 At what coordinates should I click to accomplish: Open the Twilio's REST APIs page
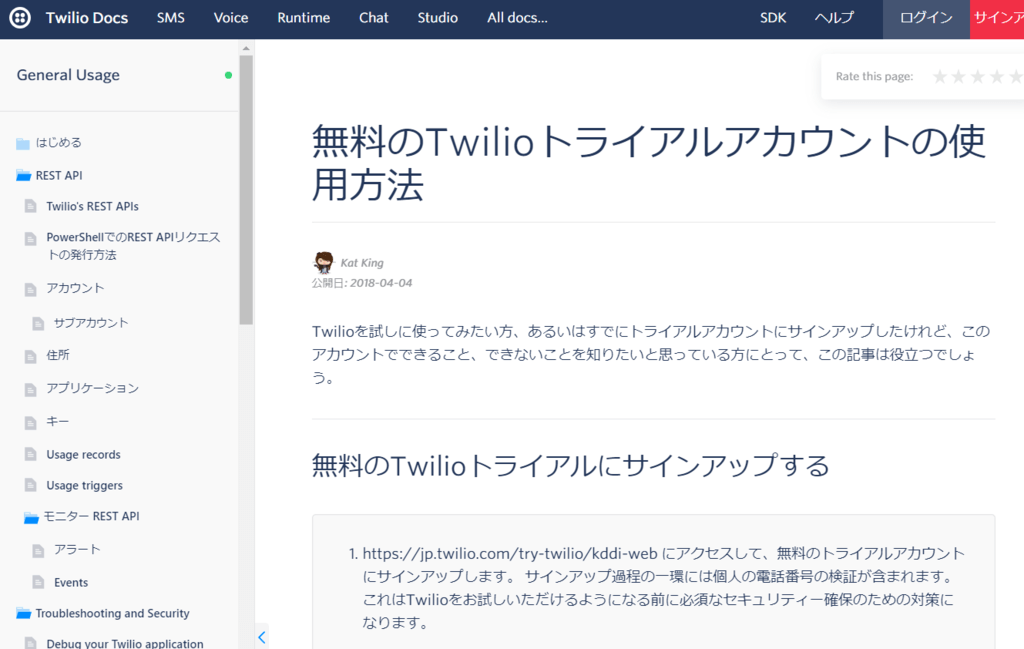coord(93,206)
